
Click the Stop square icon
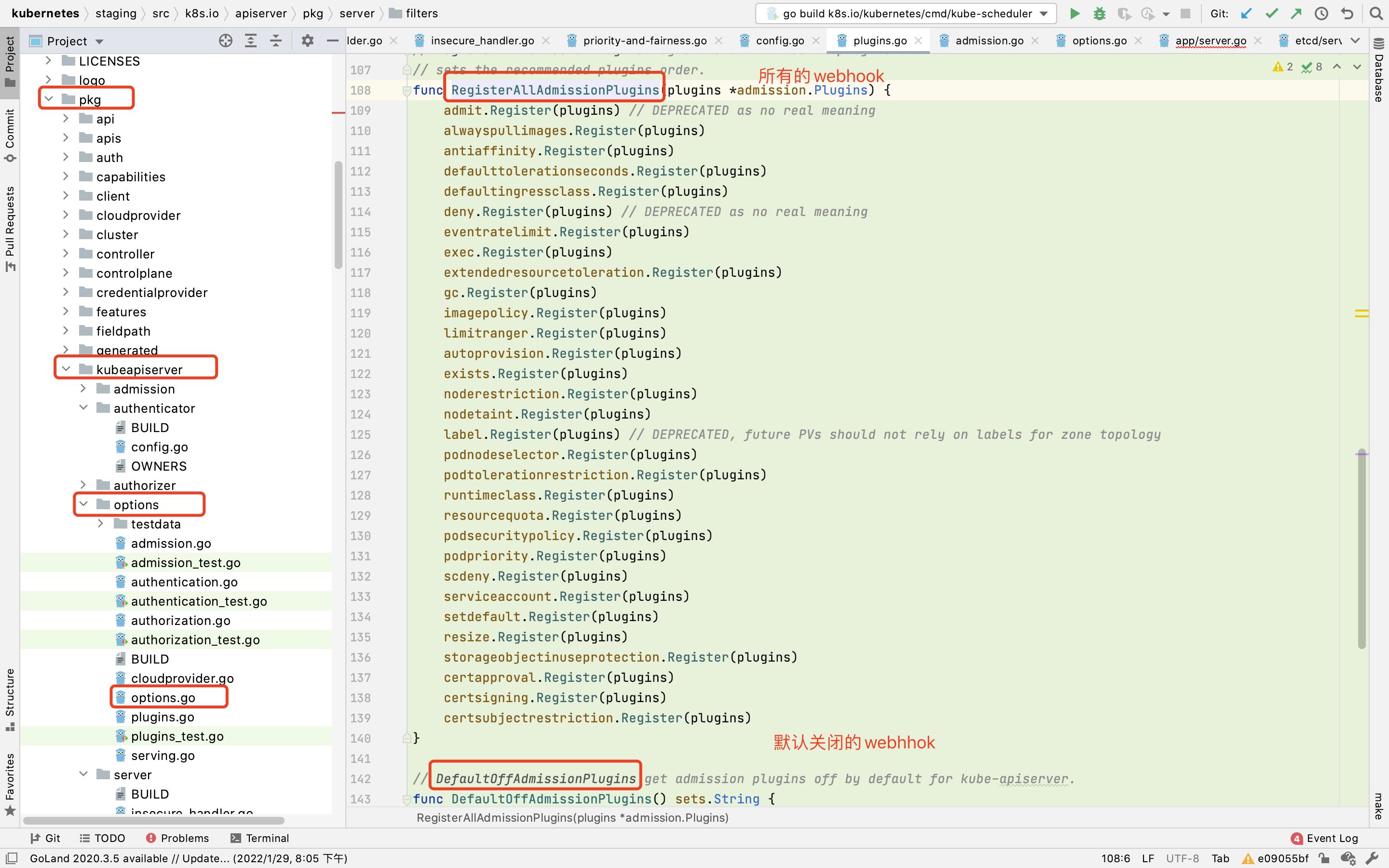coord(1185,13)
